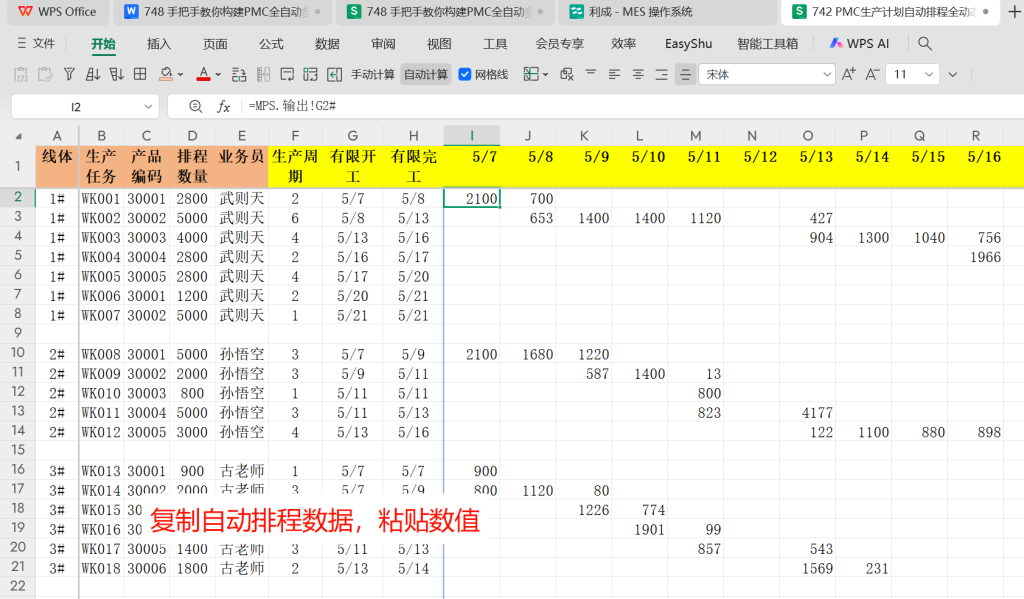Click the name box showing I2
Viewport: 1024px width, 599px height.
click(76, 106)
